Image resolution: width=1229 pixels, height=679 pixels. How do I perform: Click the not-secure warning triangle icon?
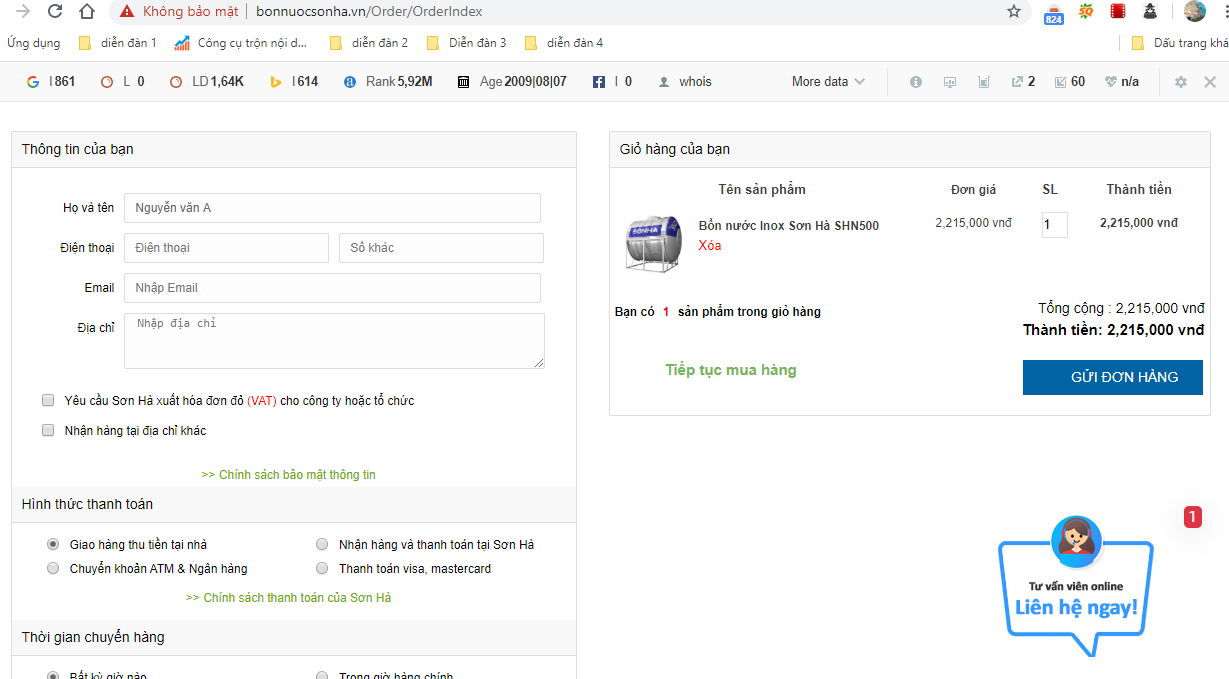pyautogui.click(x=126, y=12)
